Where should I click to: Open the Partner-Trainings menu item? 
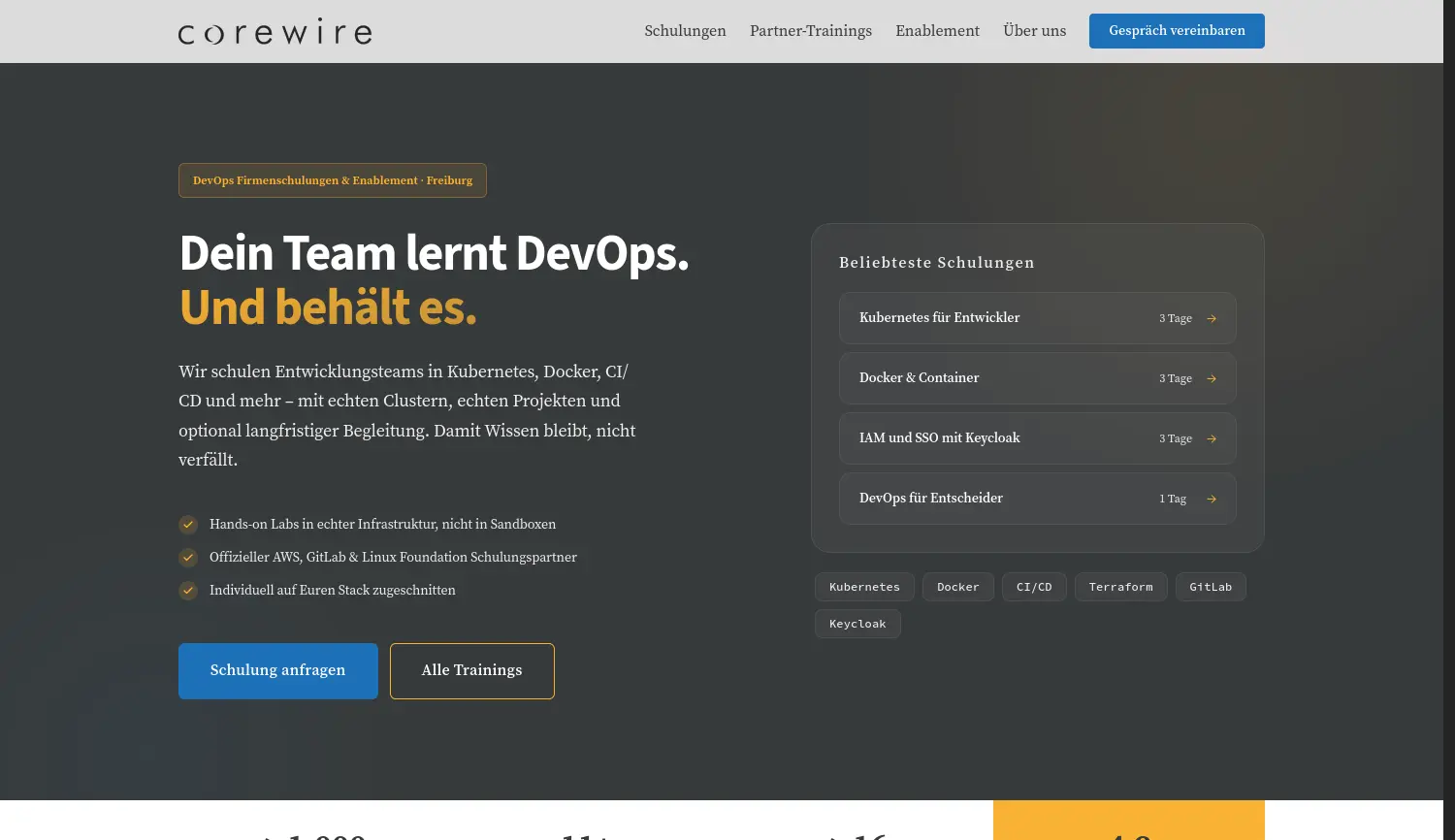tap(811, 31)
